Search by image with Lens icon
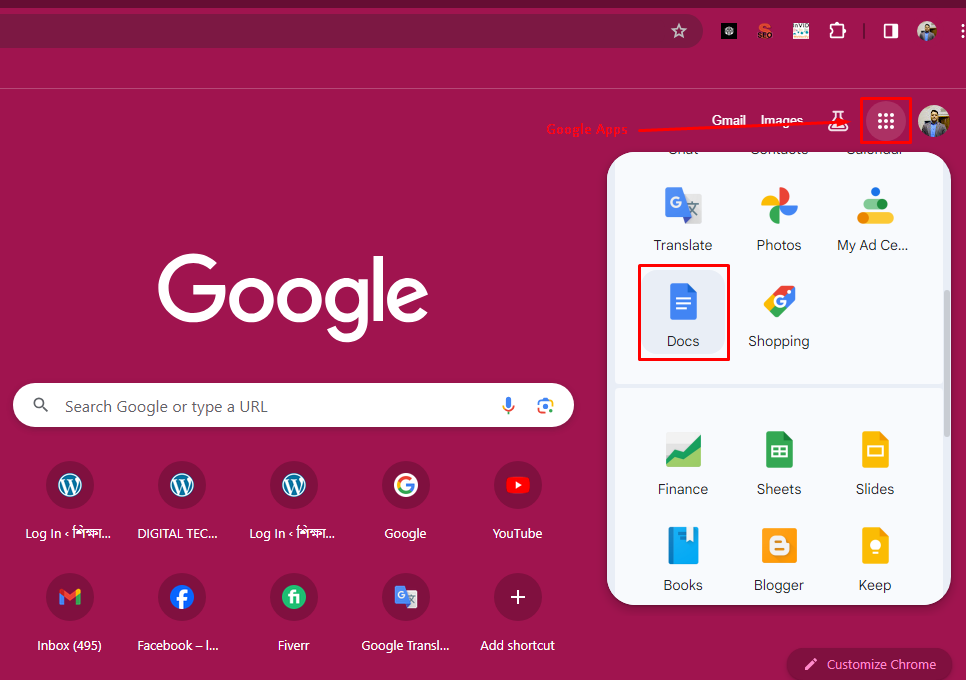 545,405
